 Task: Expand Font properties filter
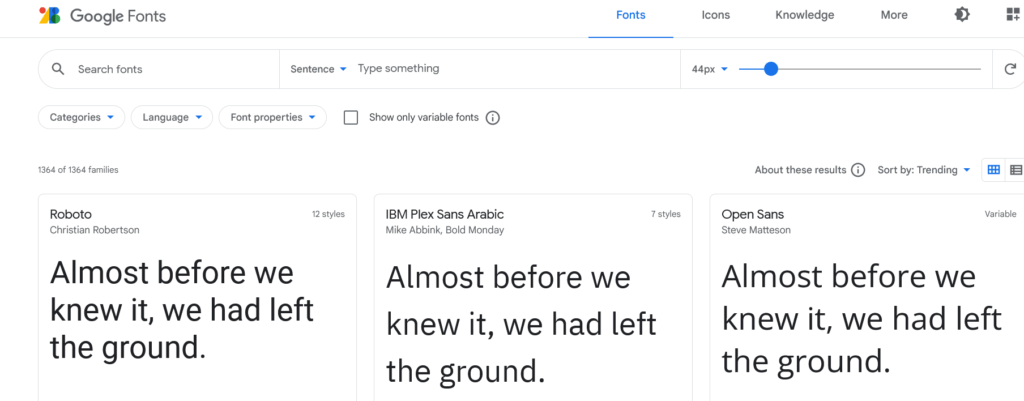coord(273,118)
